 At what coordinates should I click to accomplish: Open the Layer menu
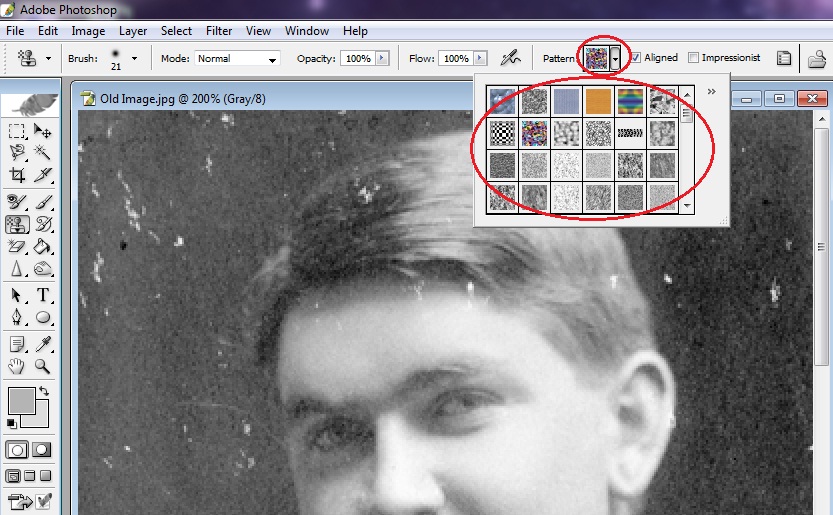point(133,31)
